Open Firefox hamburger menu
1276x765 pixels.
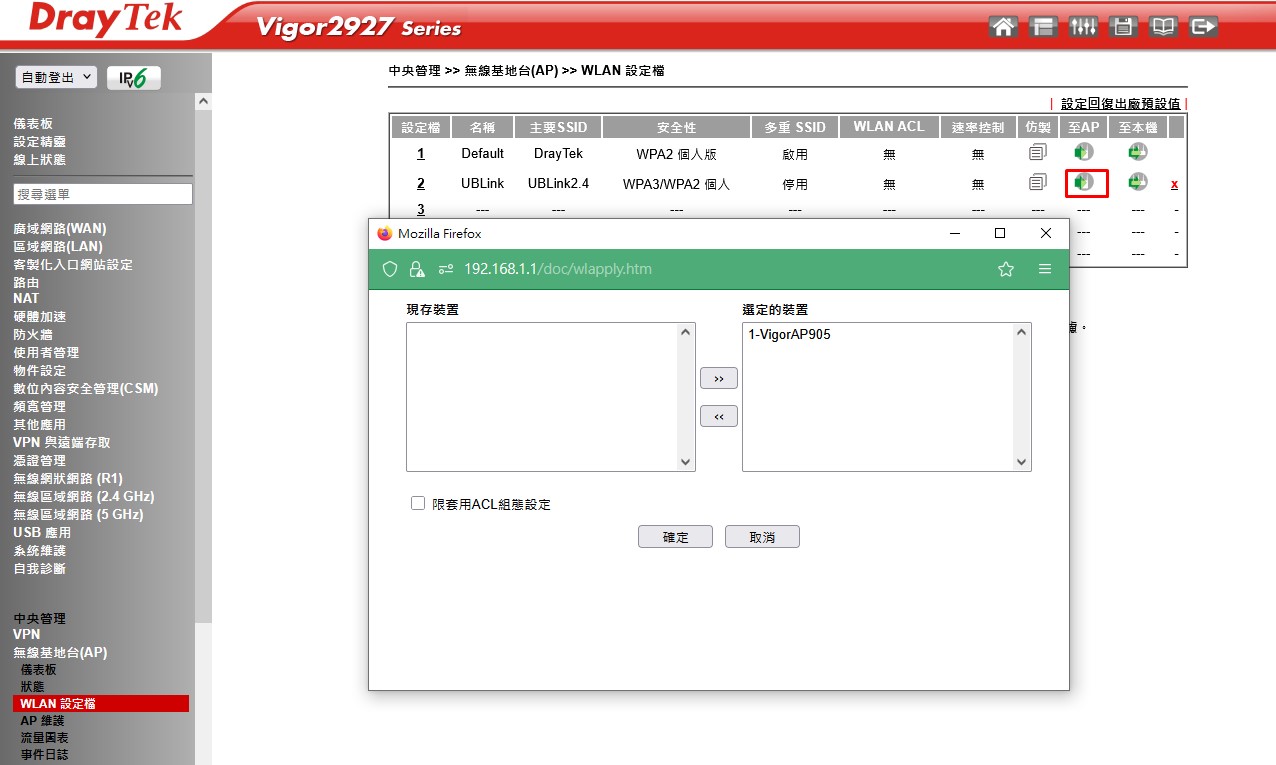[1045, 269]
